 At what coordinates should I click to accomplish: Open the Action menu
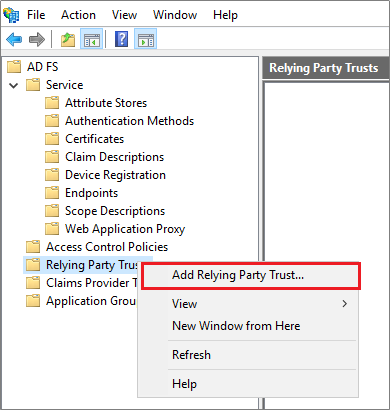[78, 15]
